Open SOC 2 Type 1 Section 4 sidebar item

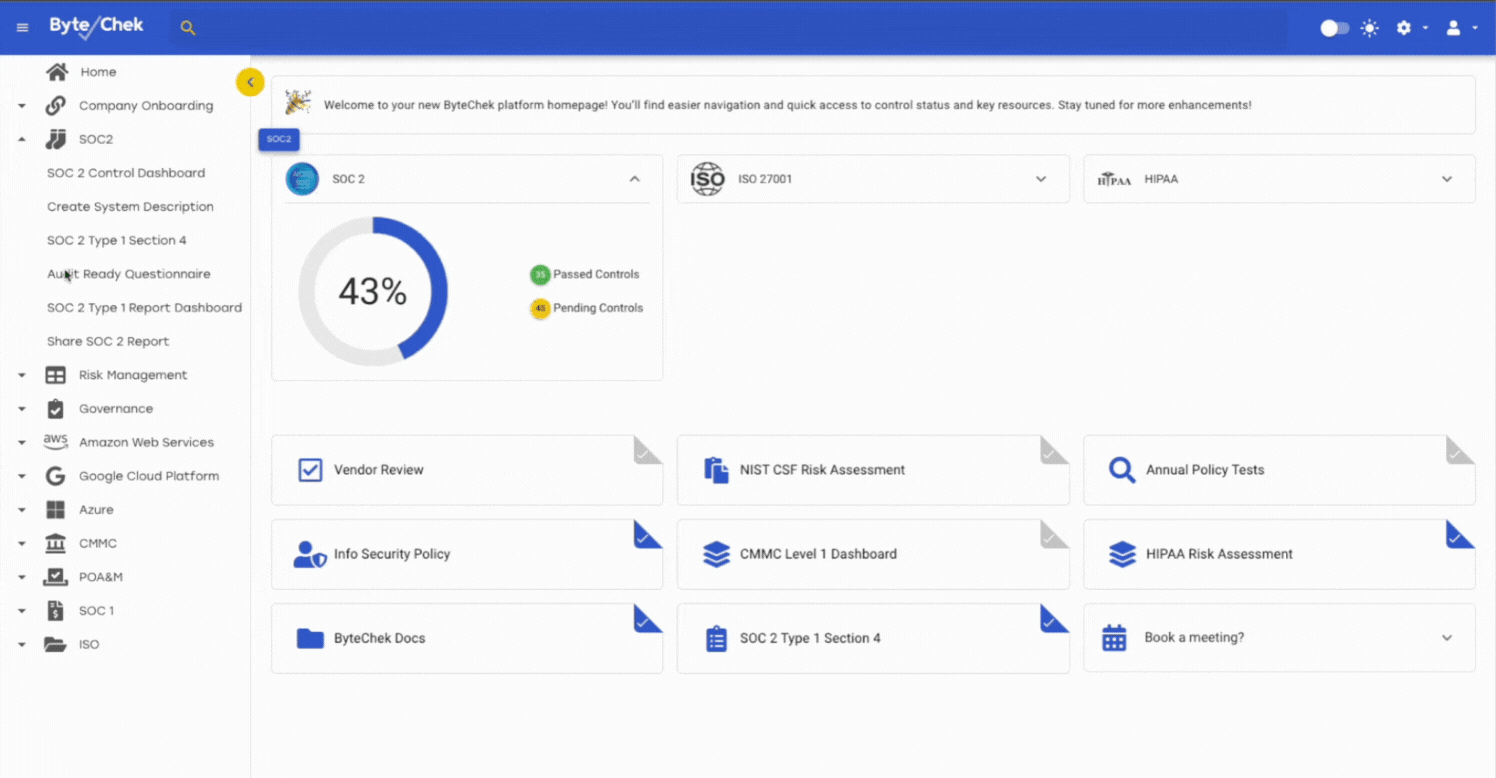pyautogui.click(x=117, y=240)
